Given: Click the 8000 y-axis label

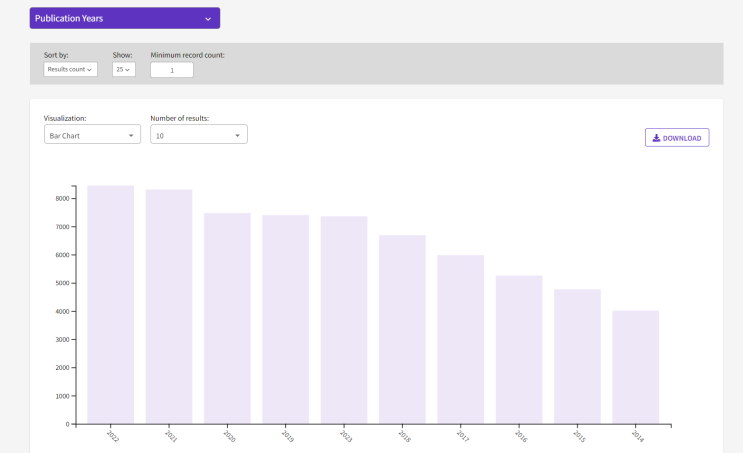Looking at the screenshot, I should [62, 199].
